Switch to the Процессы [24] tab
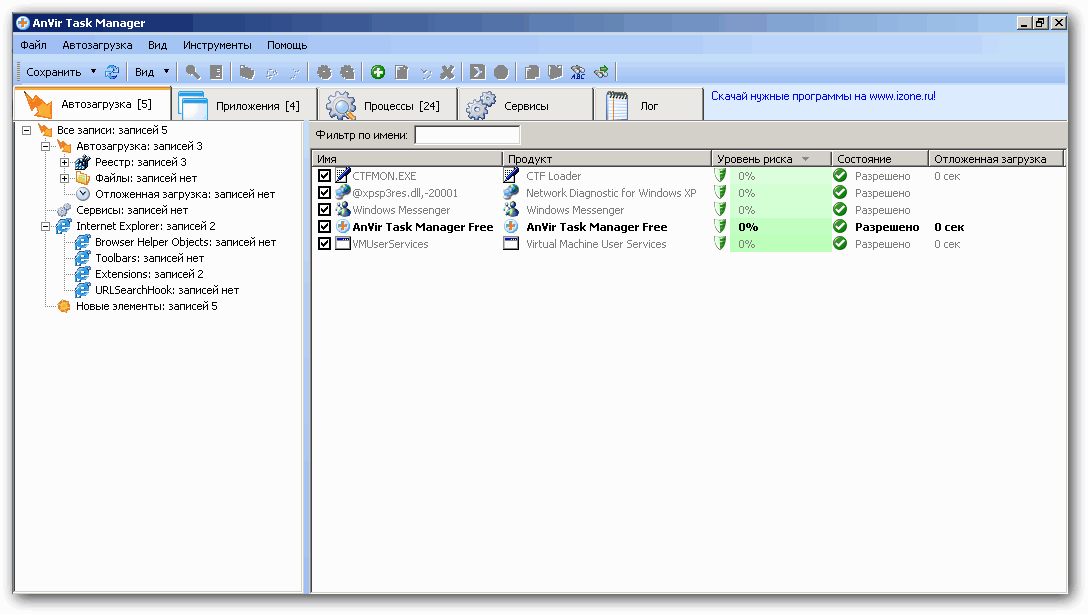 (x=387, y=105)
